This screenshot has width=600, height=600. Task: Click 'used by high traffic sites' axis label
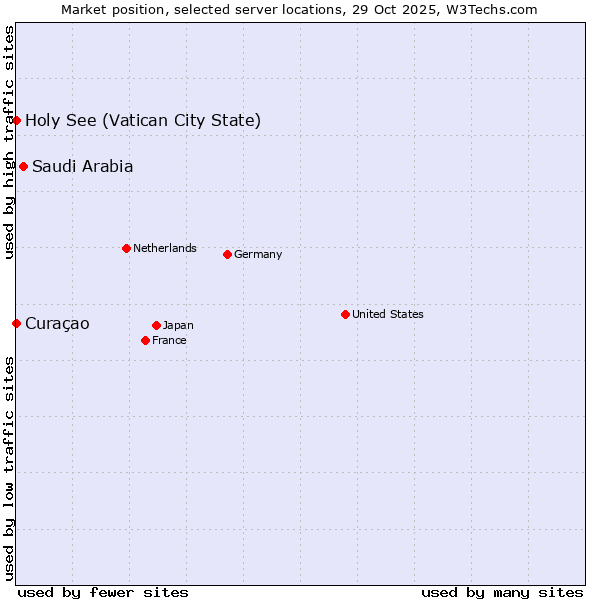tap(9, 142)
